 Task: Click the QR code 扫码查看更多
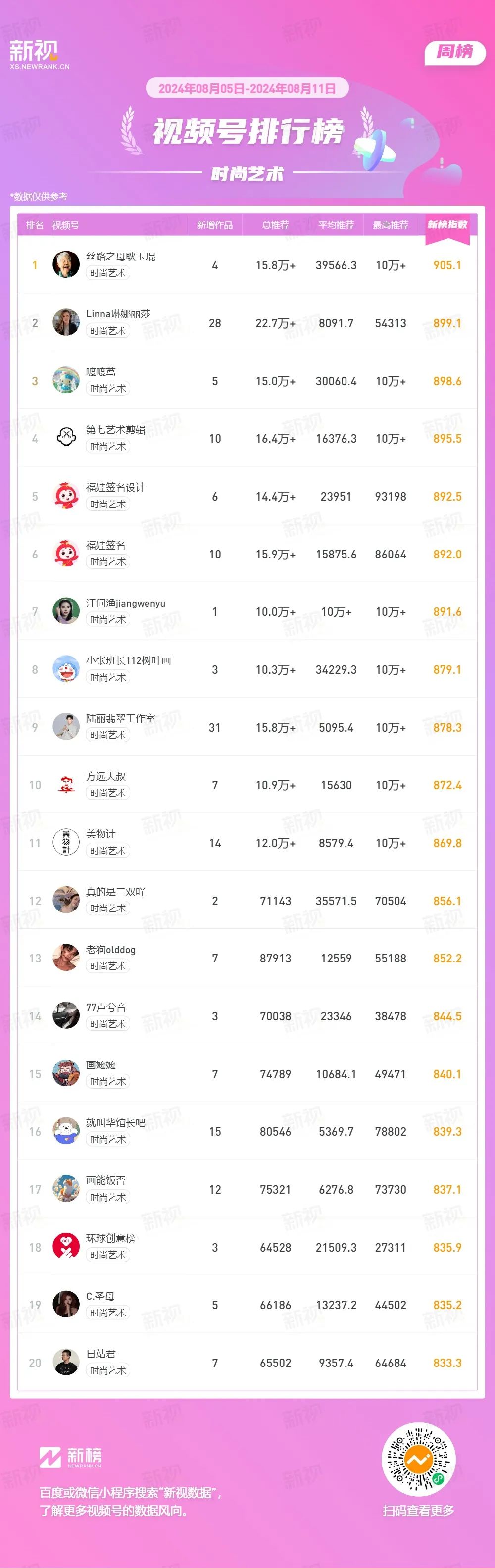tap(418, 1460)
